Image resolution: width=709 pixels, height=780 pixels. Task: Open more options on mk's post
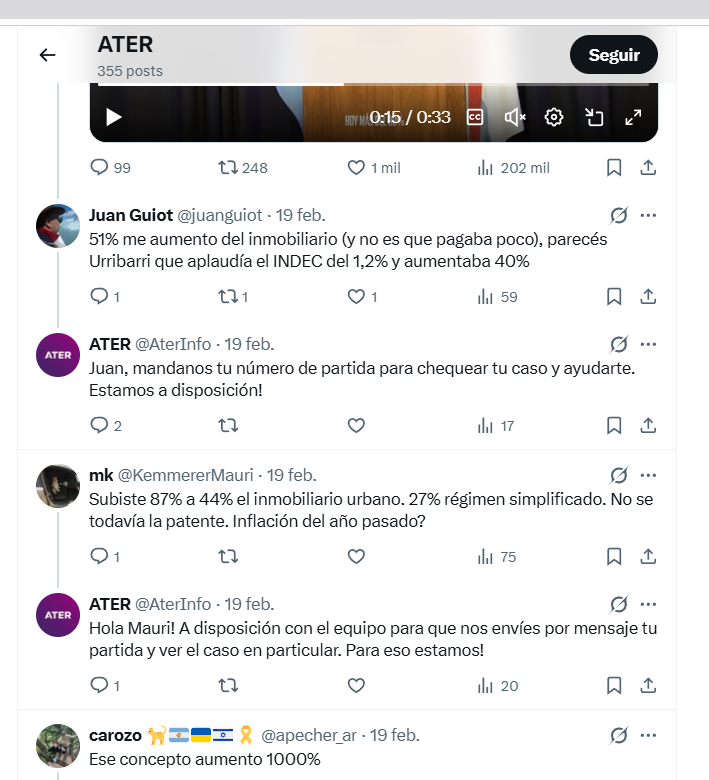point(648,475)
